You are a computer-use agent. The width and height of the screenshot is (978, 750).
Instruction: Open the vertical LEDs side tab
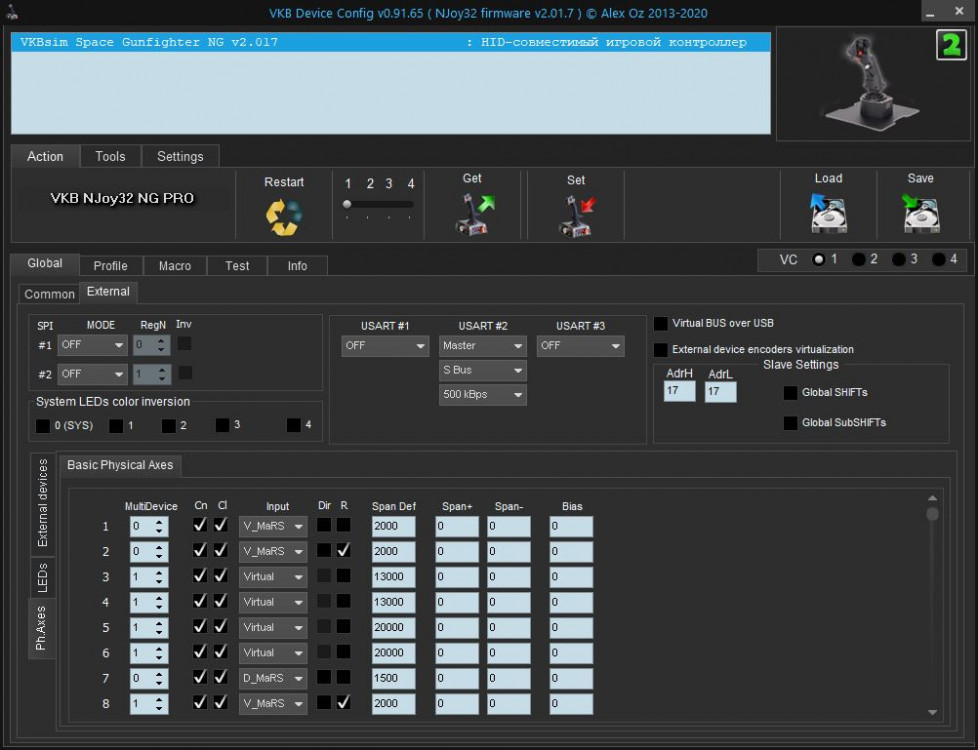tap(42, 577)
